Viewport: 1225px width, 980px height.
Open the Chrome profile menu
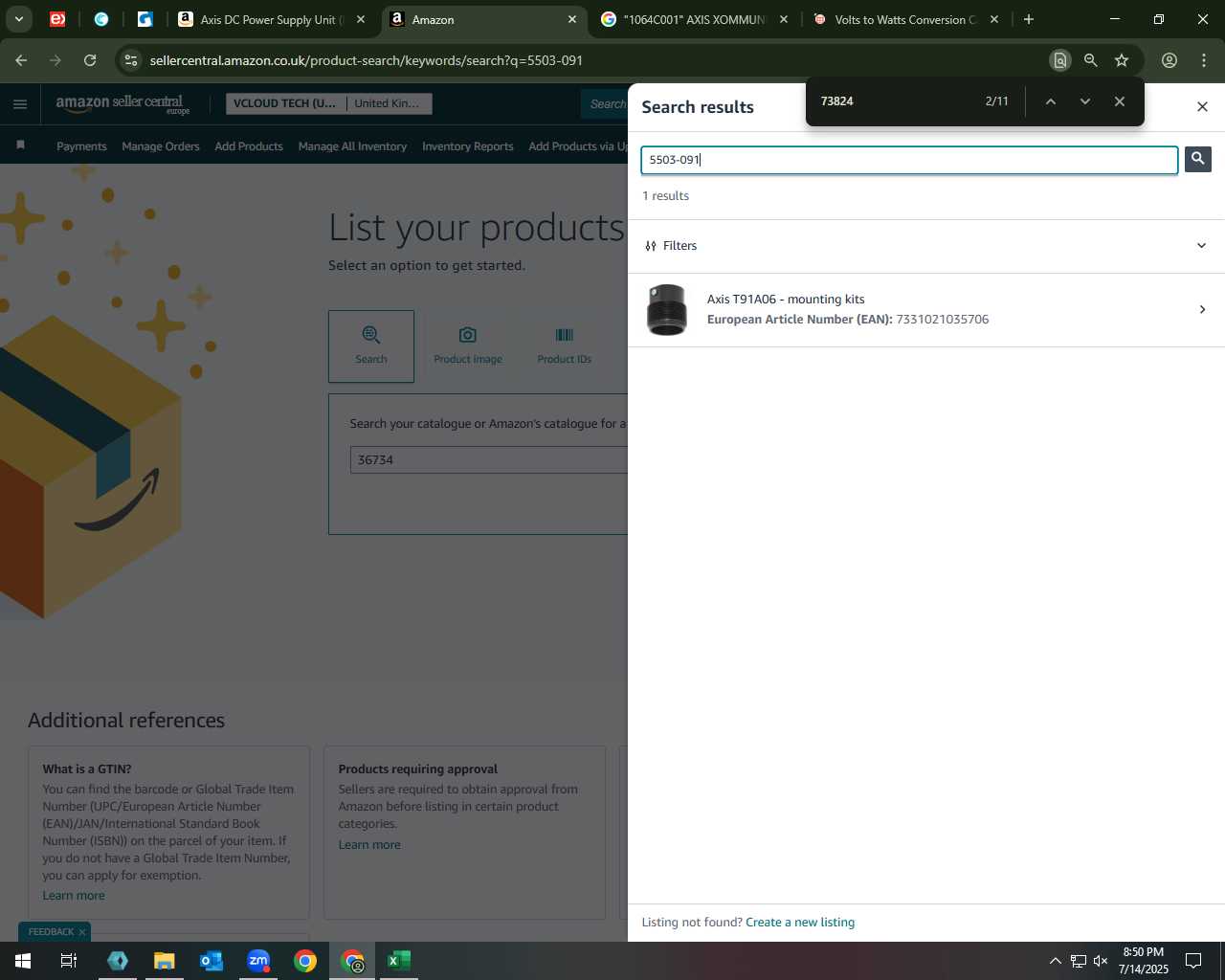click(1169, 60)
